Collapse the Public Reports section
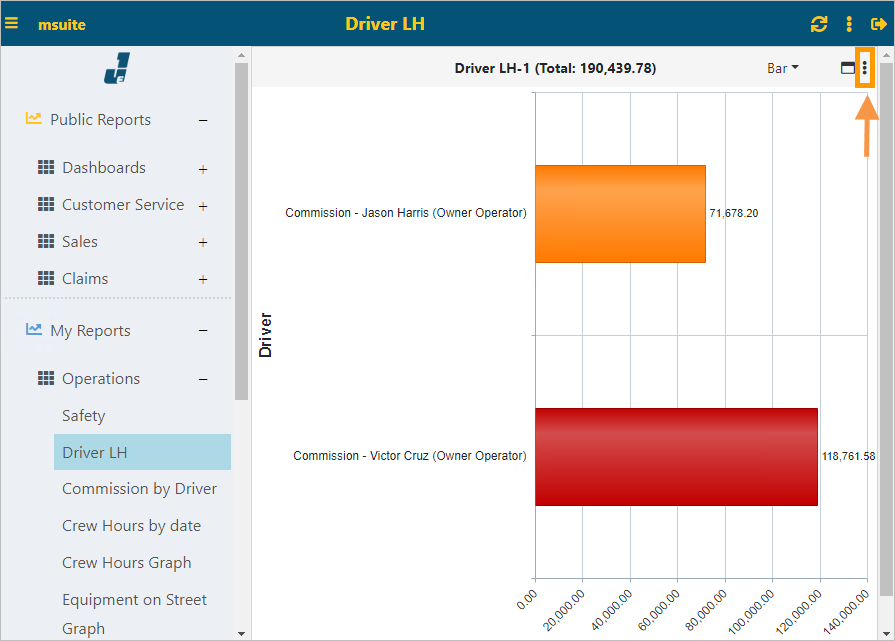 [x=203, y=119]
